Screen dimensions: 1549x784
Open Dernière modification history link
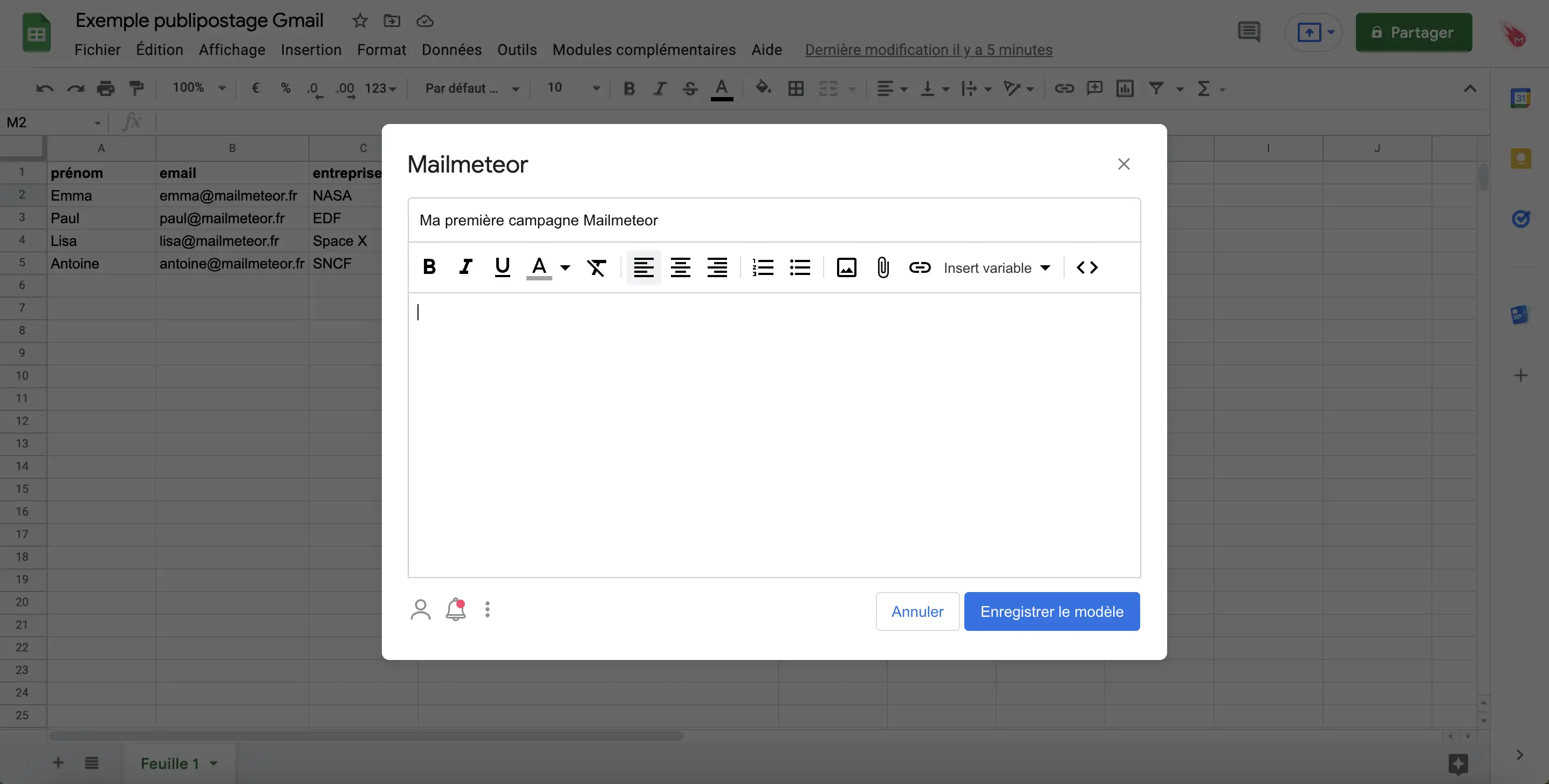point(928,50)
